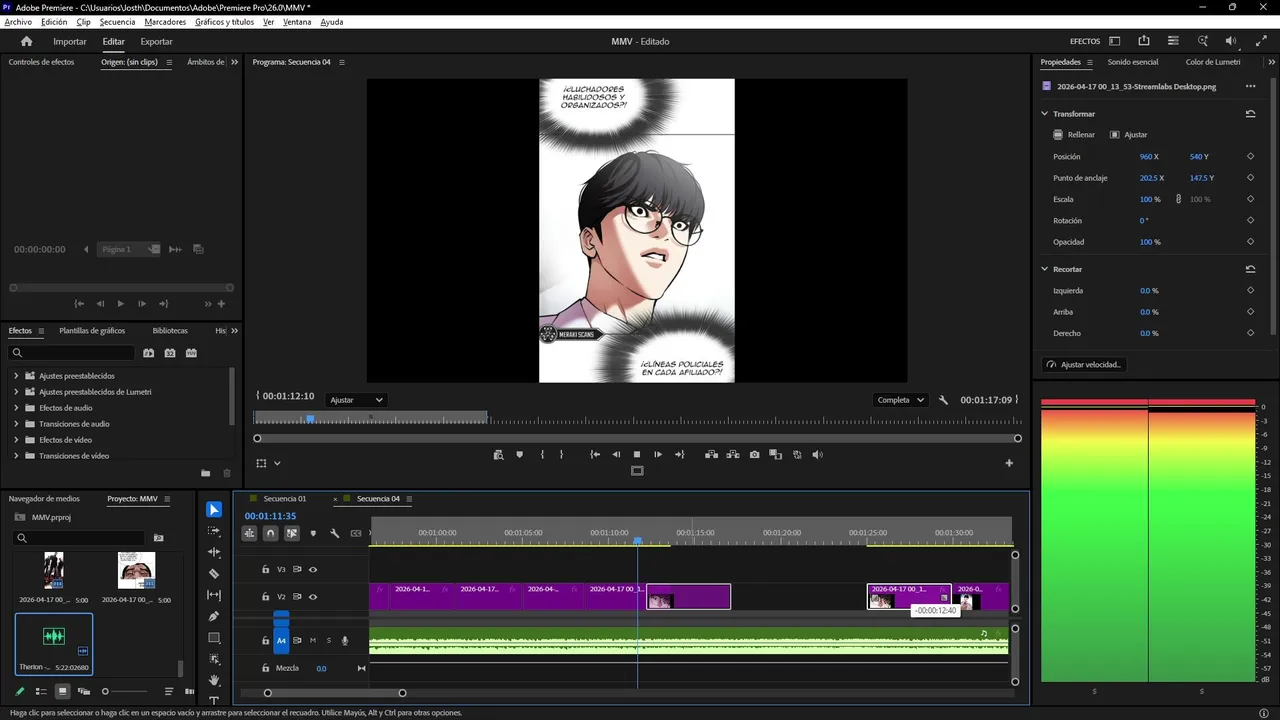The width and height of the screenshot is (1280, 720).
Task: Click Program monitor wrench settings icon
Action: [943, 400]
